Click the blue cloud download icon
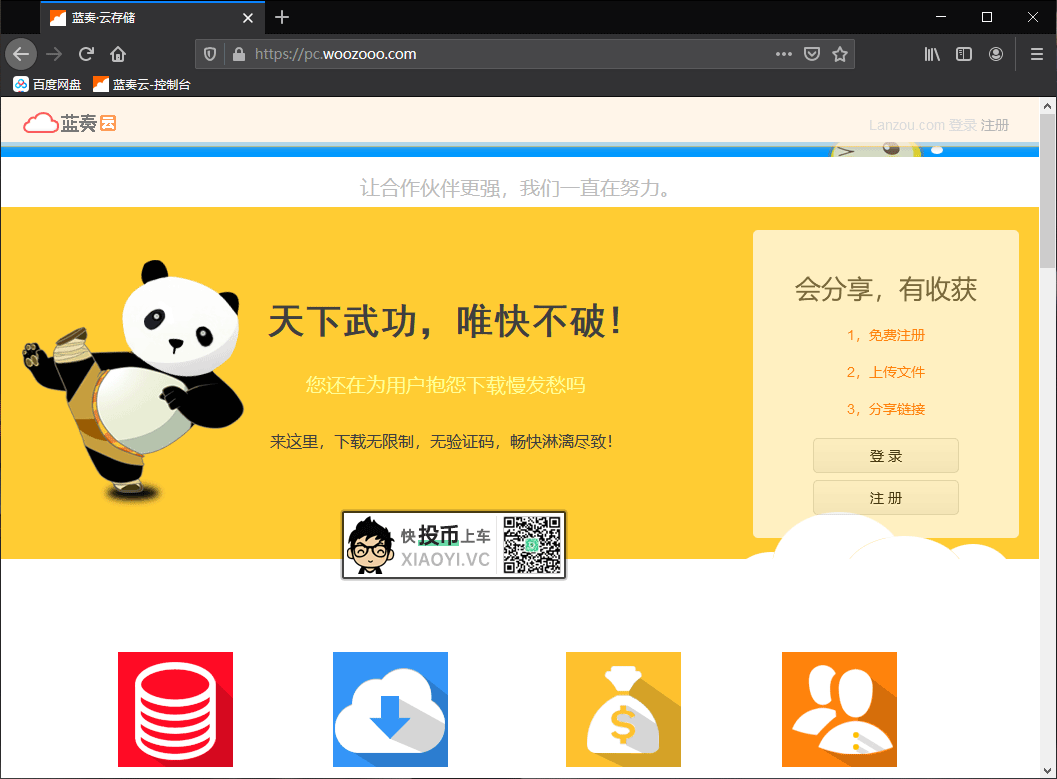 coord(390,709)
